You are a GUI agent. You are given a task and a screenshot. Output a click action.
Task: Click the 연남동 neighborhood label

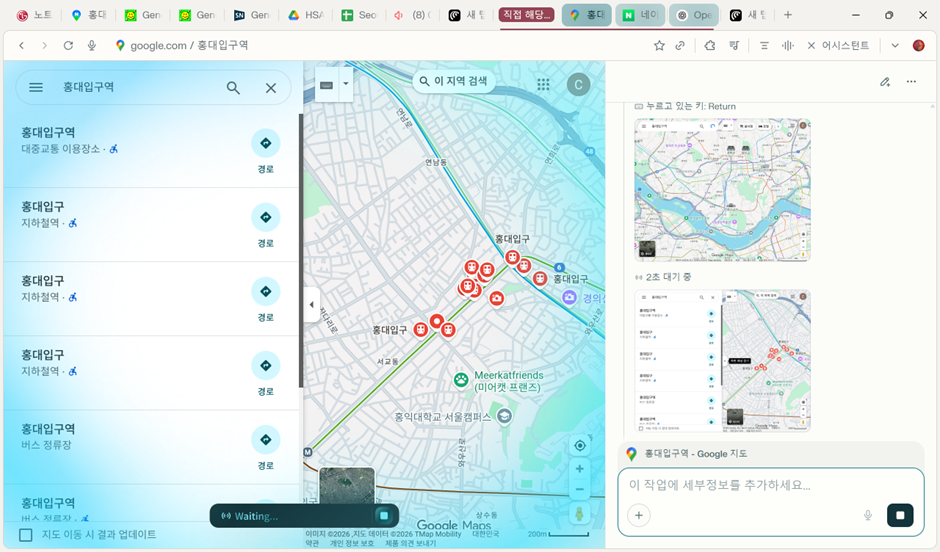[436, 162]
